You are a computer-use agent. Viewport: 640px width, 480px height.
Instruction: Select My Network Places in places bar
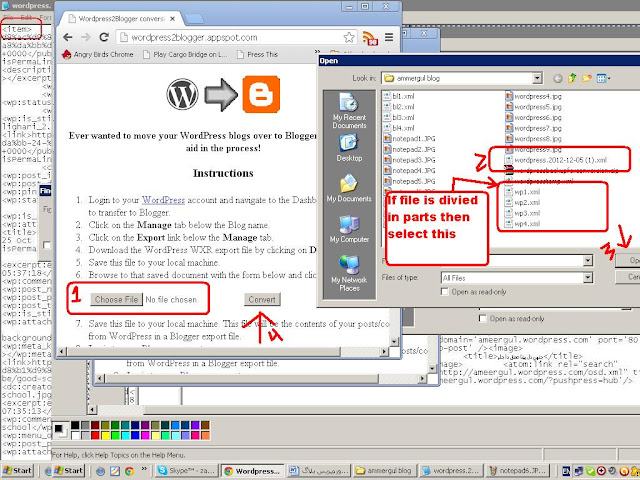click(349, 273)
